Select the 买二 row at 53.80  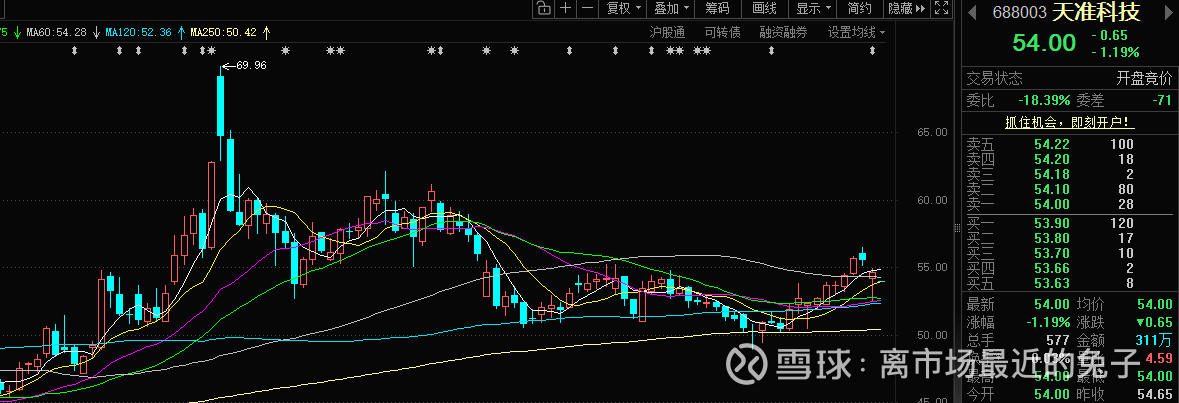click(x=1070, y=238)
